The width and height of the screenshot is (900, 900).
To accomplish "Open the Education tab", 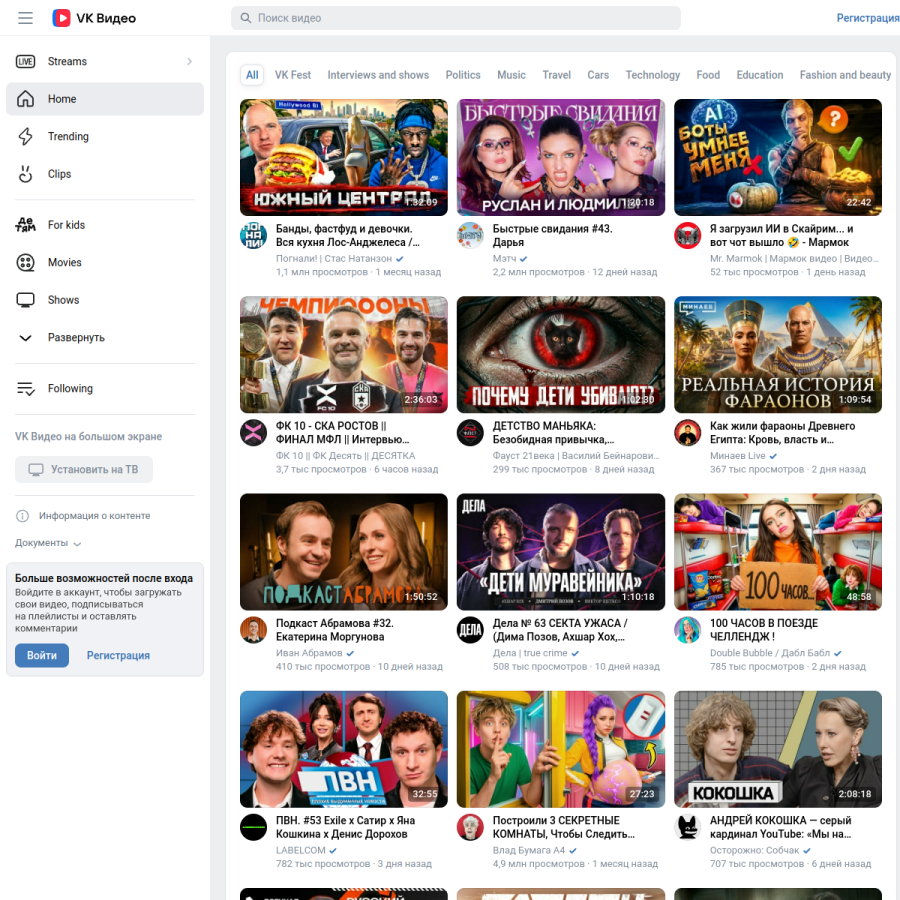I will [x=760, y=75].
